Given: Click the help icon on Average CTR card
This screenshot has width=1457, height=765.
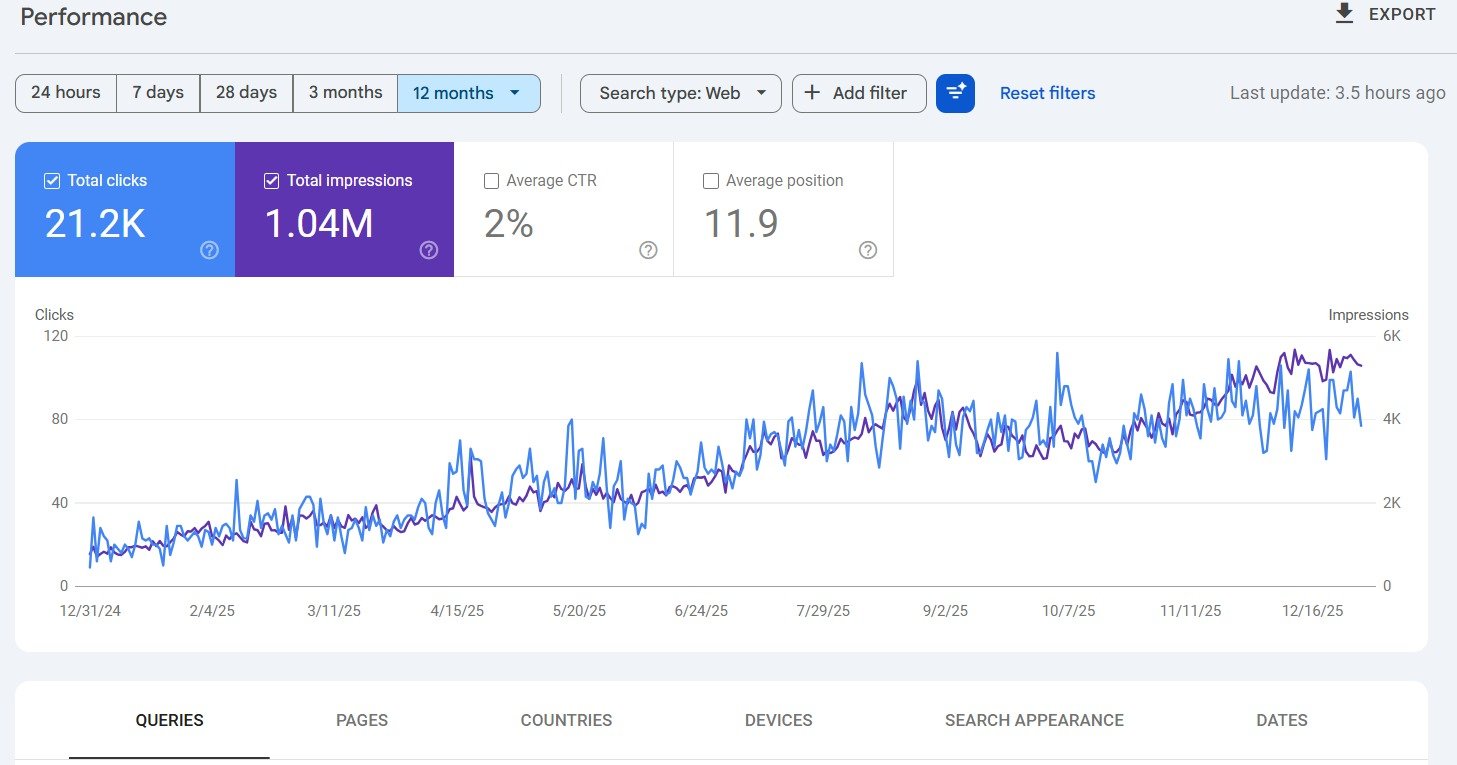Looking at the screenshot, I should (x=648, y=250).
